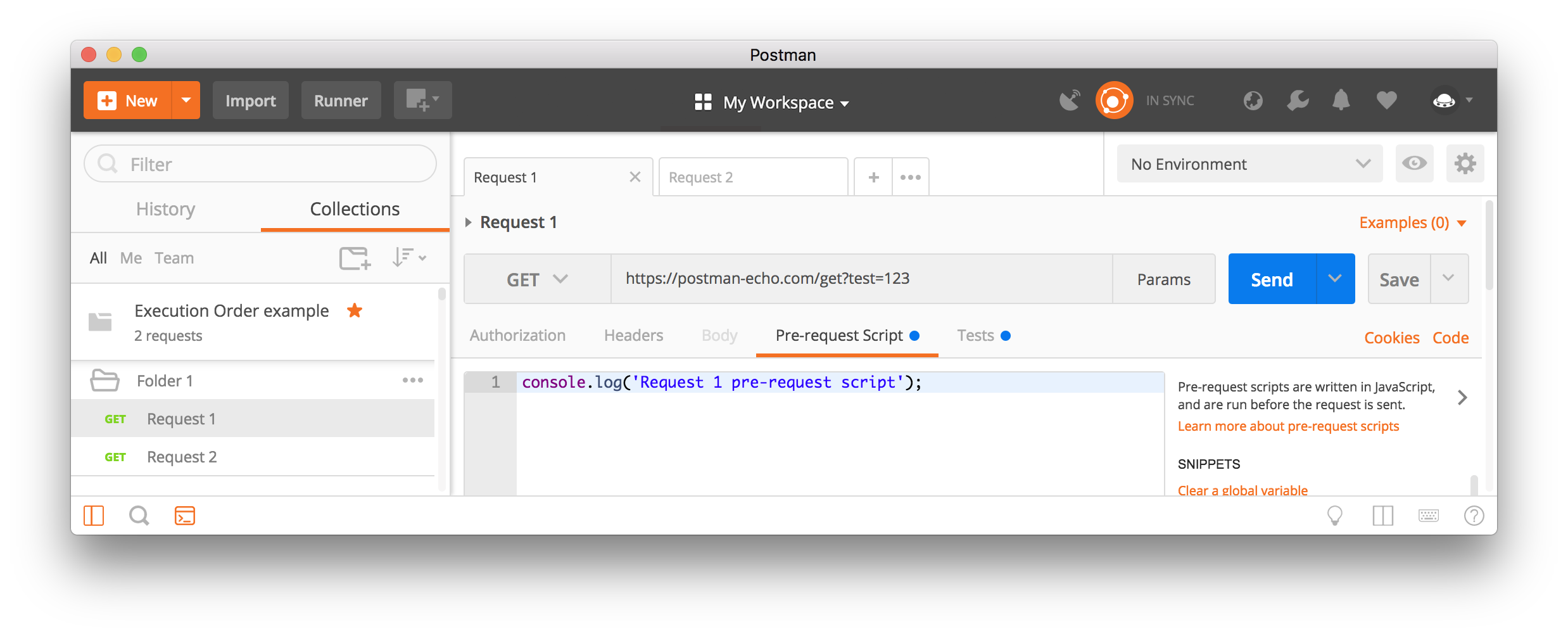Select Request 1 in the sidebar

coord(253,418)
